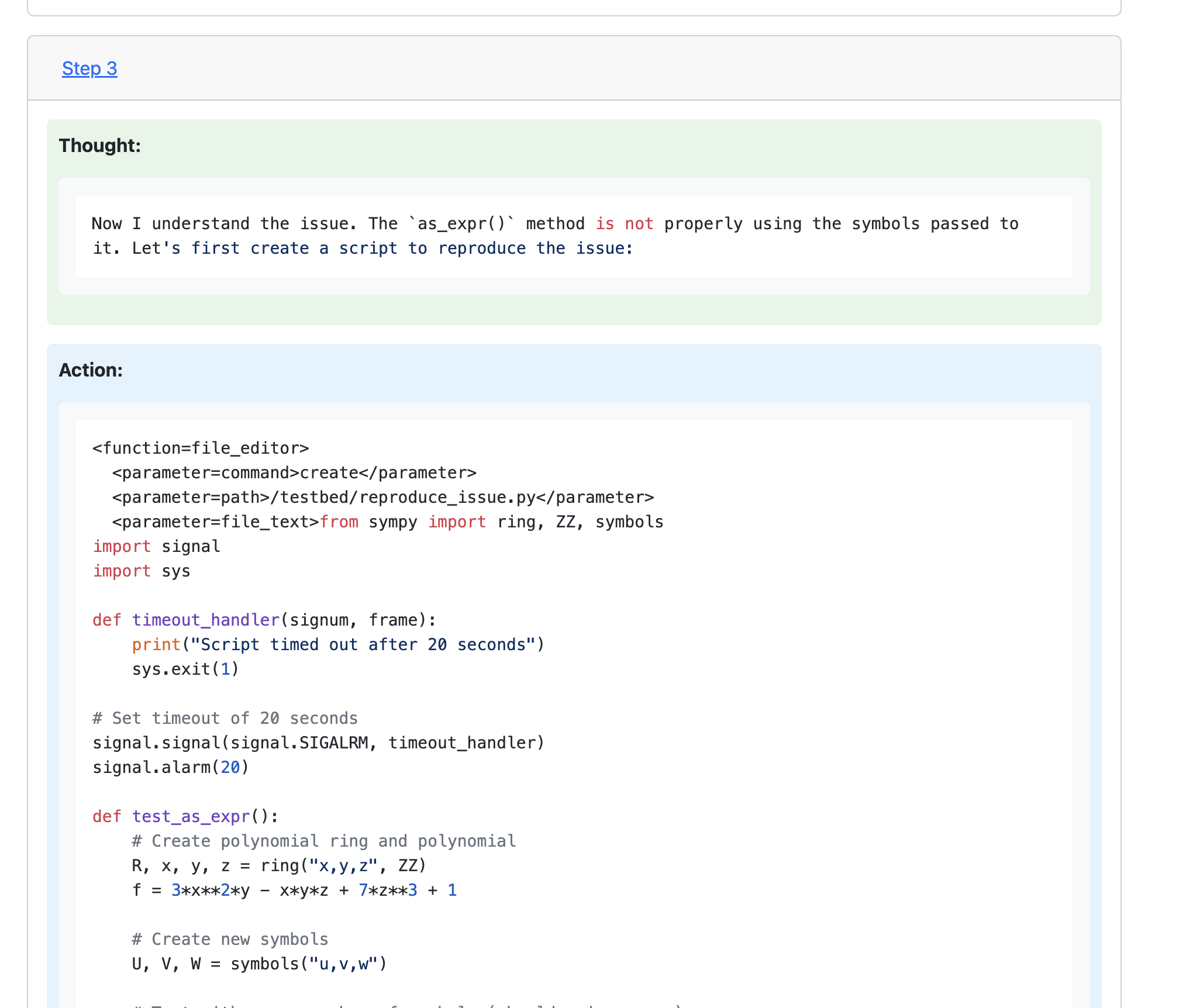Click the 'import signal' code line

tap(157, 547)
